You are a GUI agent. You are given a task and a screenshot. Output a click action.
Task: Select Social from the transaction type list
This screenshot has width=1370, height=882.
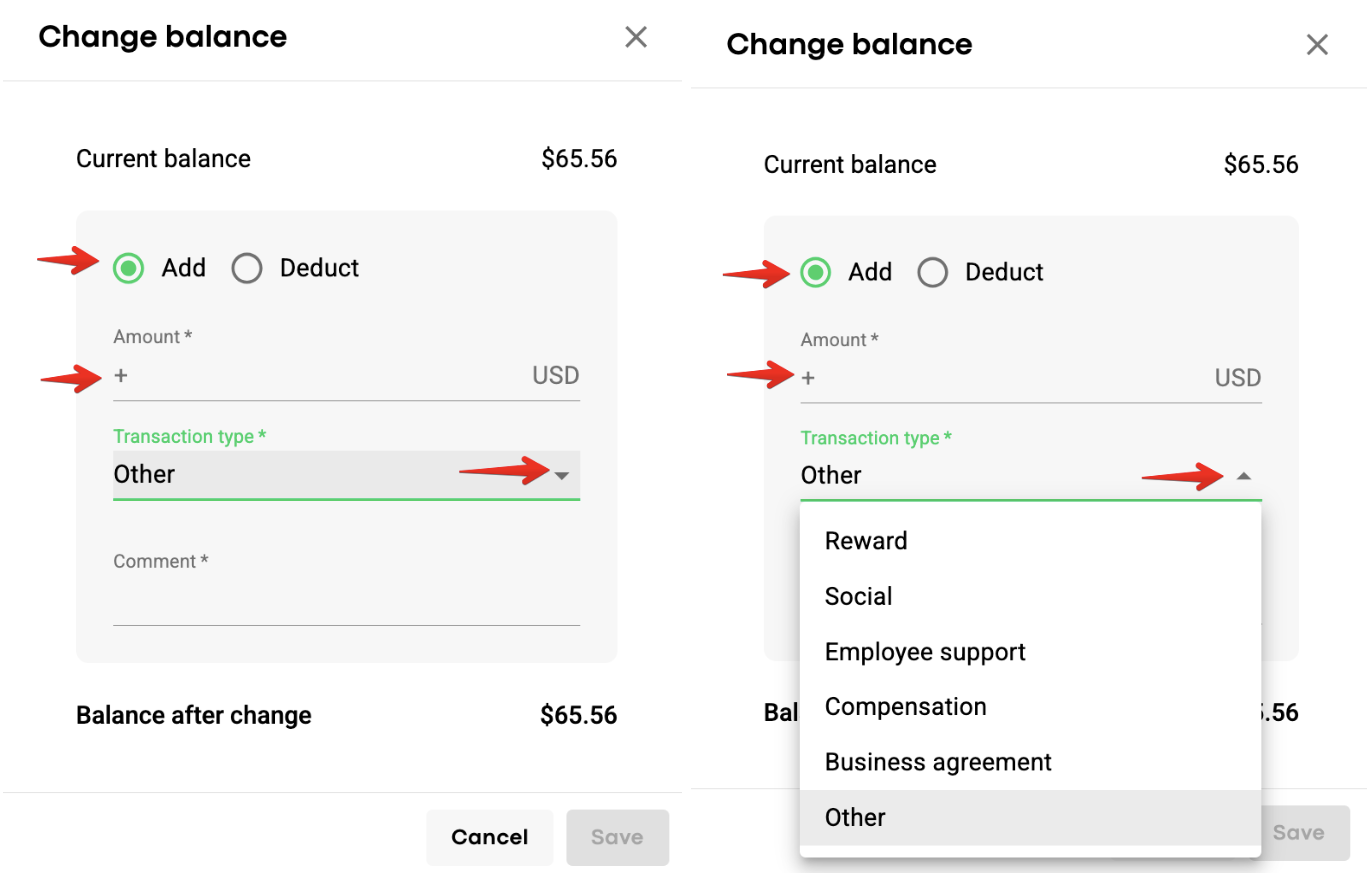tap(859, 597)
